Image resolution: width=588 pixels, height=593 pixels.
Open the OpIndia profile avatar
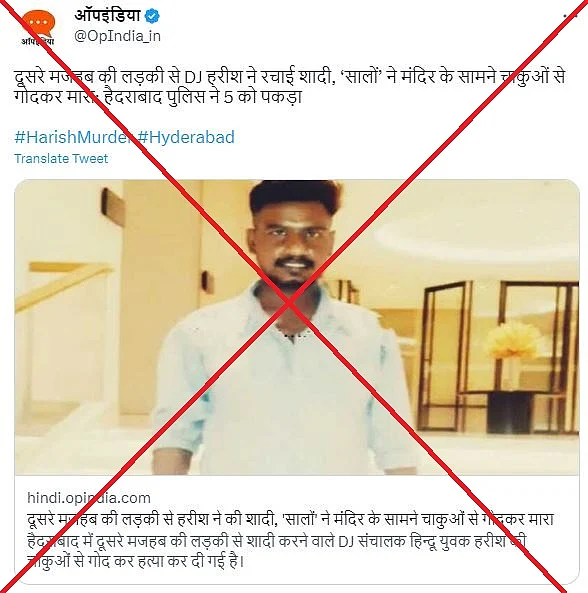[37, 28]
